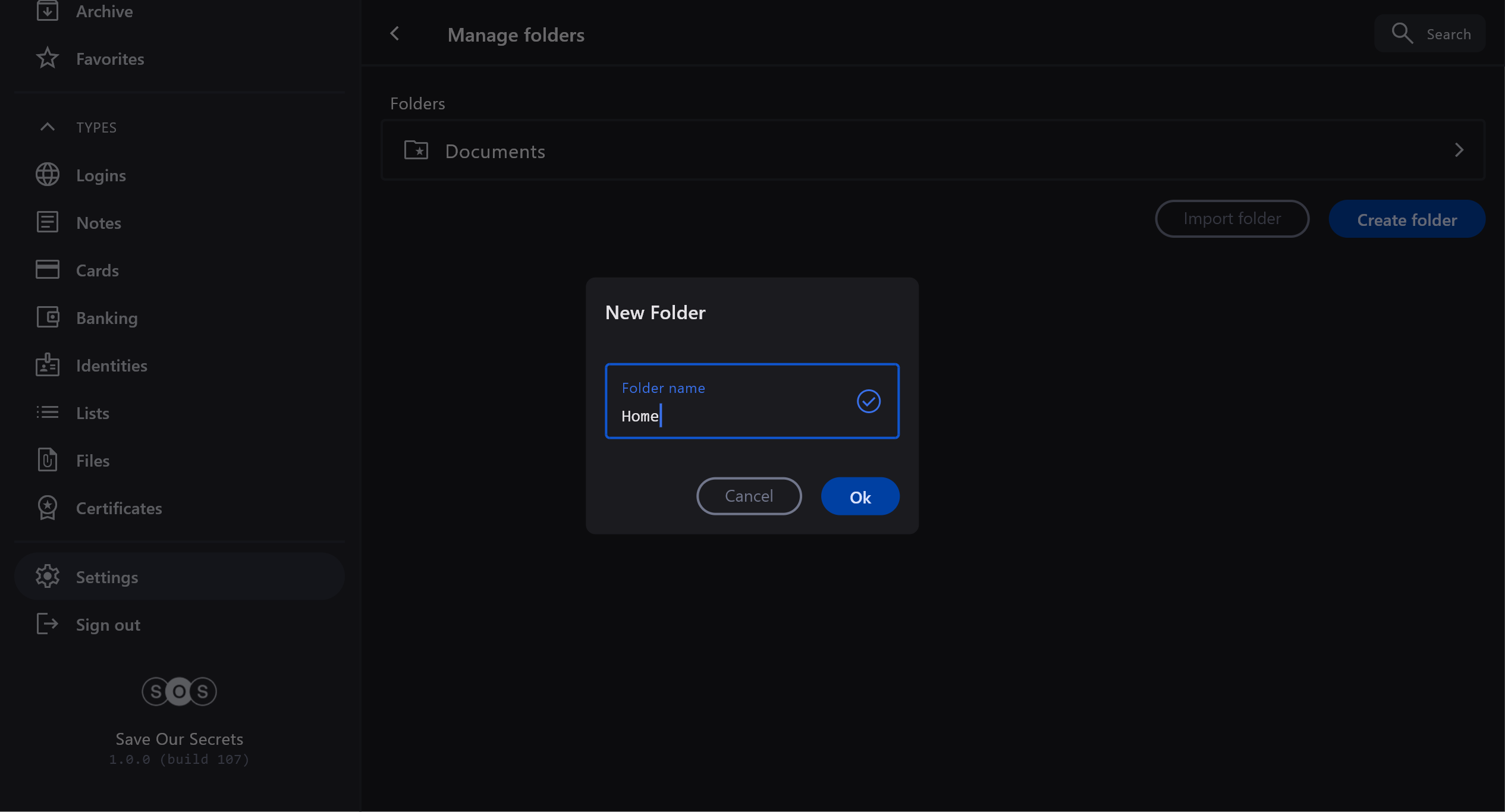This screenshot has width=1505, height=812.
Task: Click the Files attachment icon
Action: coord(48,460)
